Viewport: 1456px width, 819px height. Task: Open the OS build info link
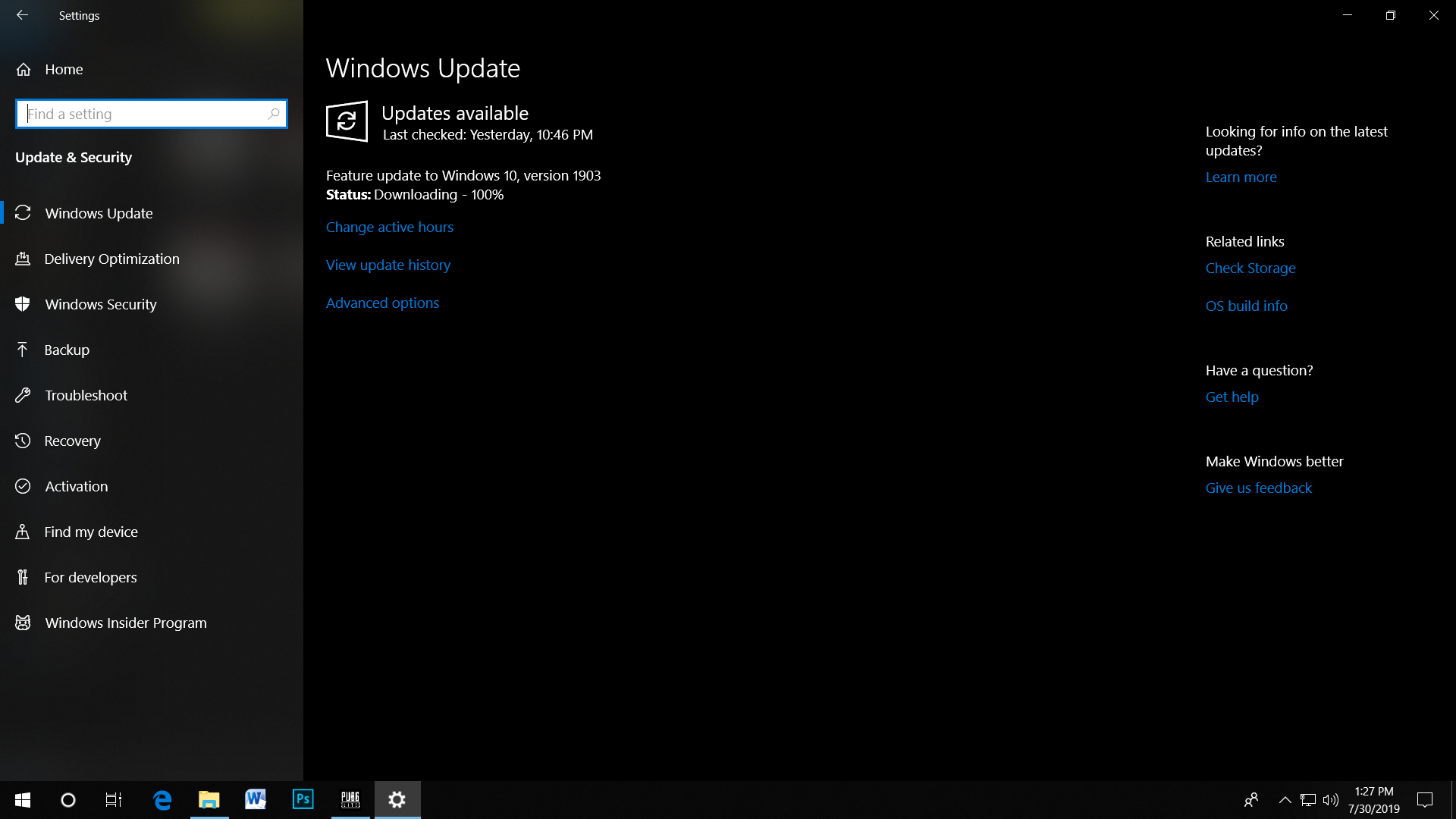coord(1246,306)
